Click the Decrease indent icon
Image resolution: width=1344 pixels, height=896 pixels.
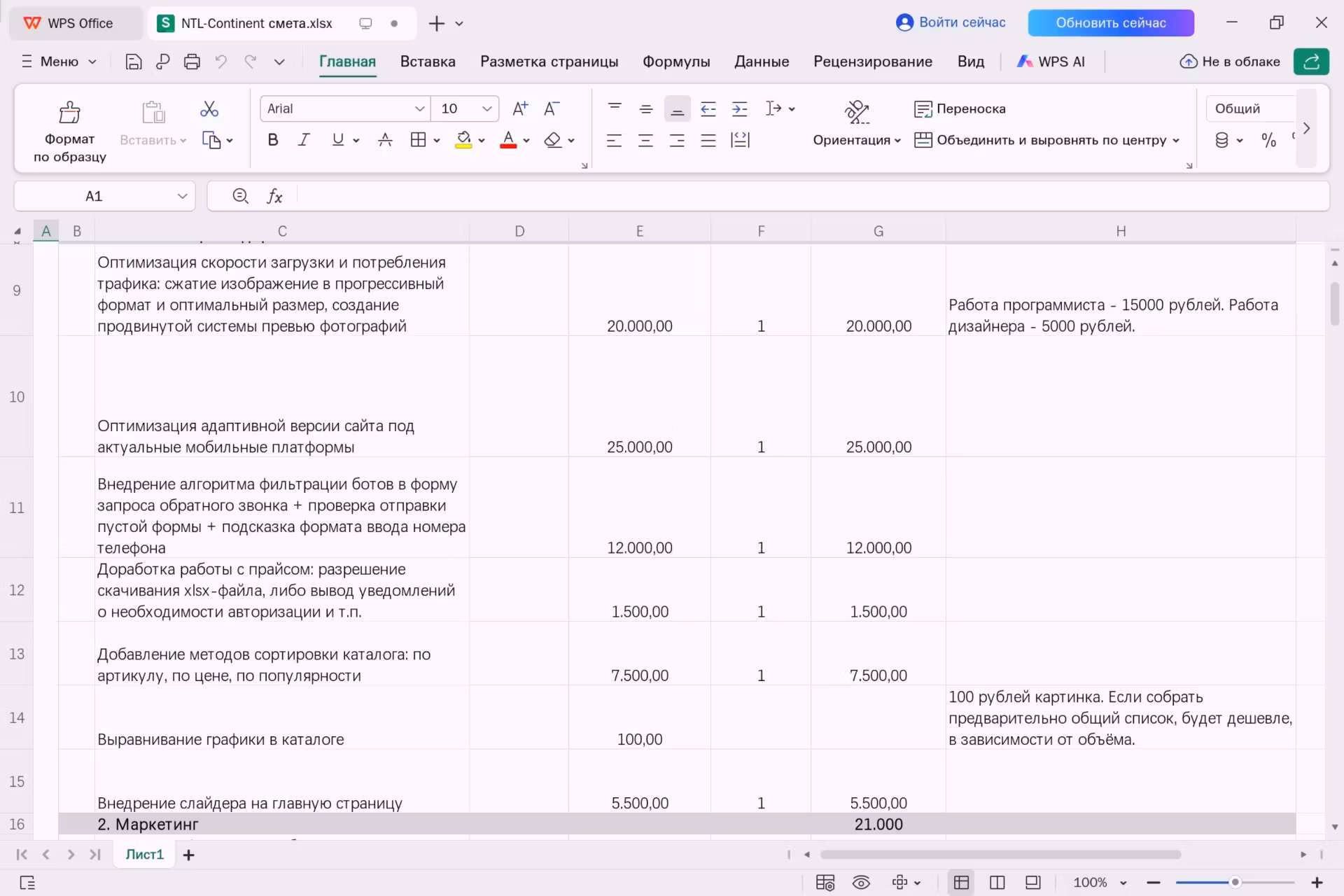pos(708,108)
